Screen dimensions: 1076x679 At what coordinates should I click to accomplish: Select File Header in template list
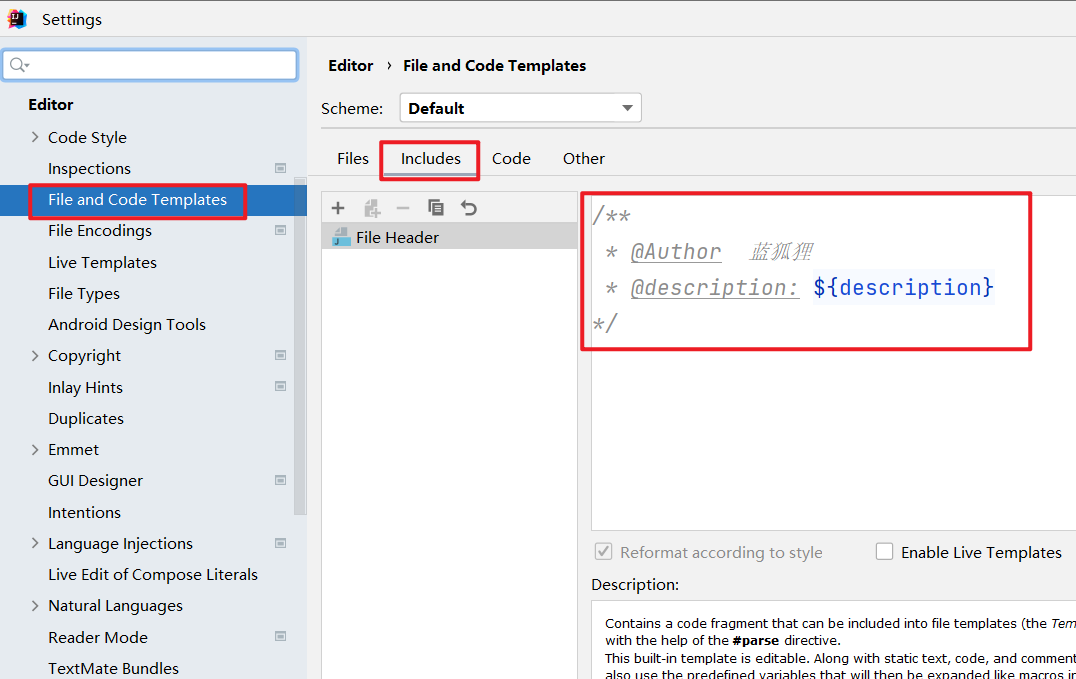pos(397,237)
